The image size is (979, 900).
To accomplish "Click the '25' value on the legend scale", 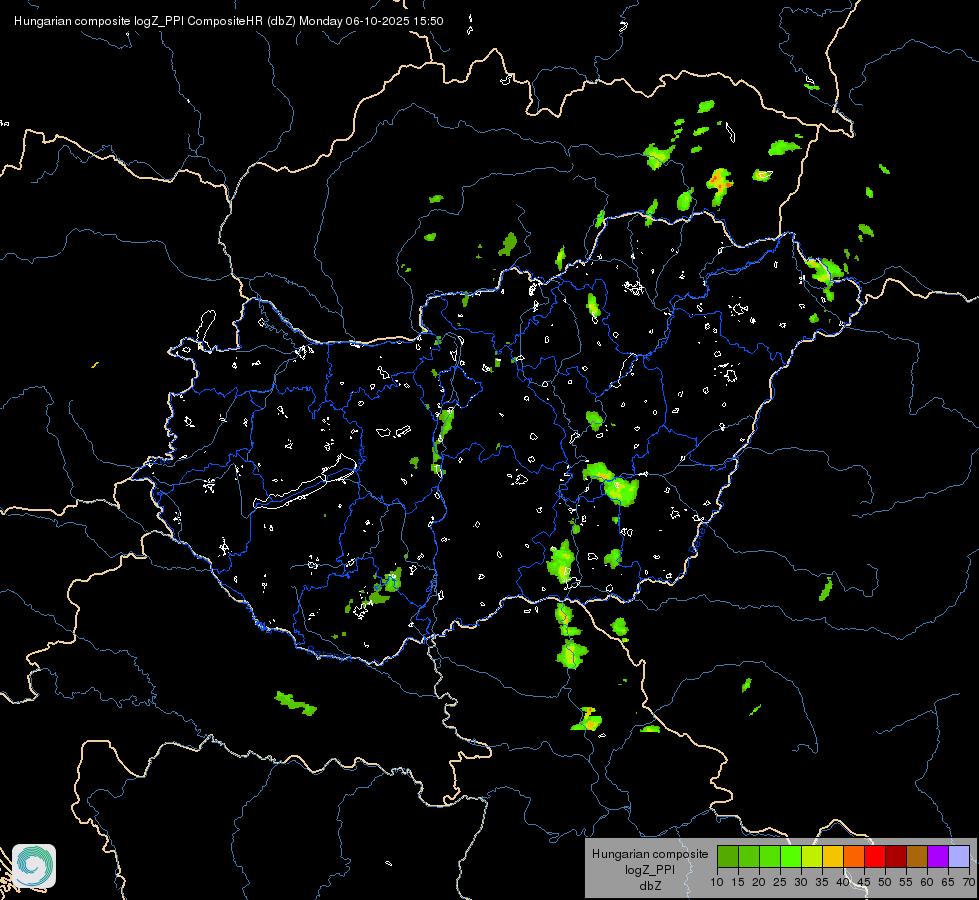I will tap(780, 882).
